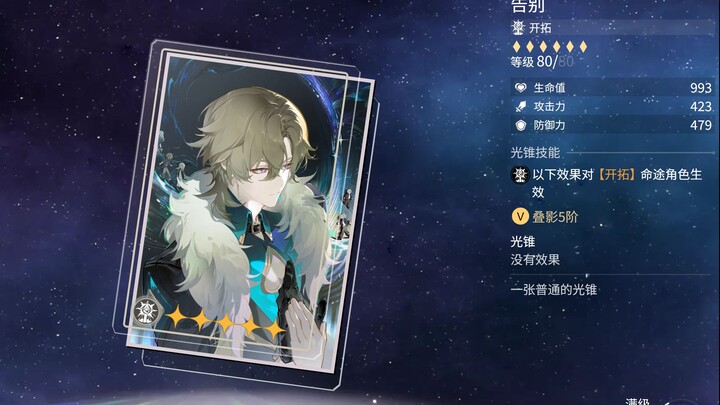Click the 一张普通的光锥 description text

[554, 290]
